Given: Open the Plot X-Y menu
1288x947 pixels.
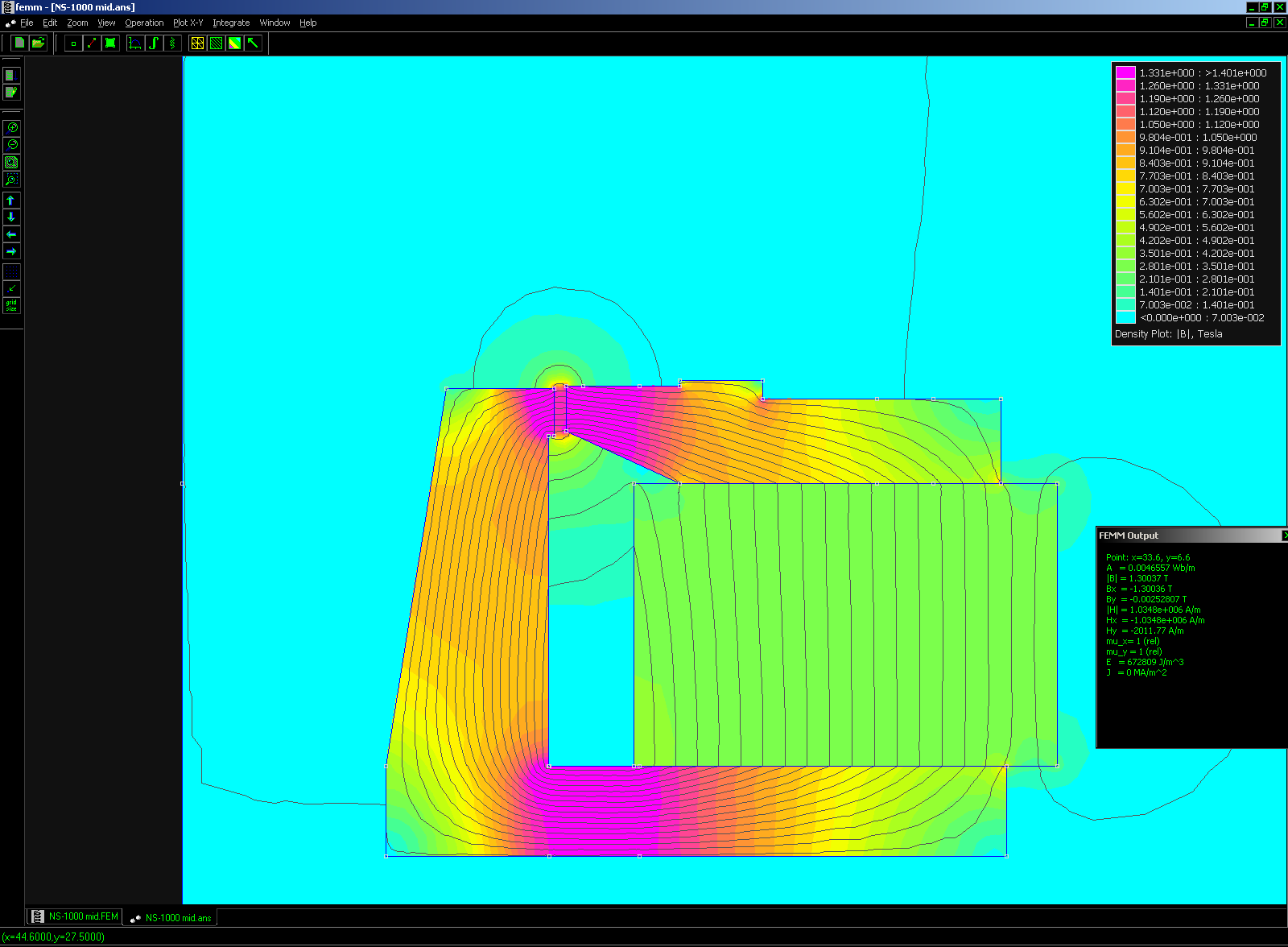Looking at the screenshot, I should (188, 23).
